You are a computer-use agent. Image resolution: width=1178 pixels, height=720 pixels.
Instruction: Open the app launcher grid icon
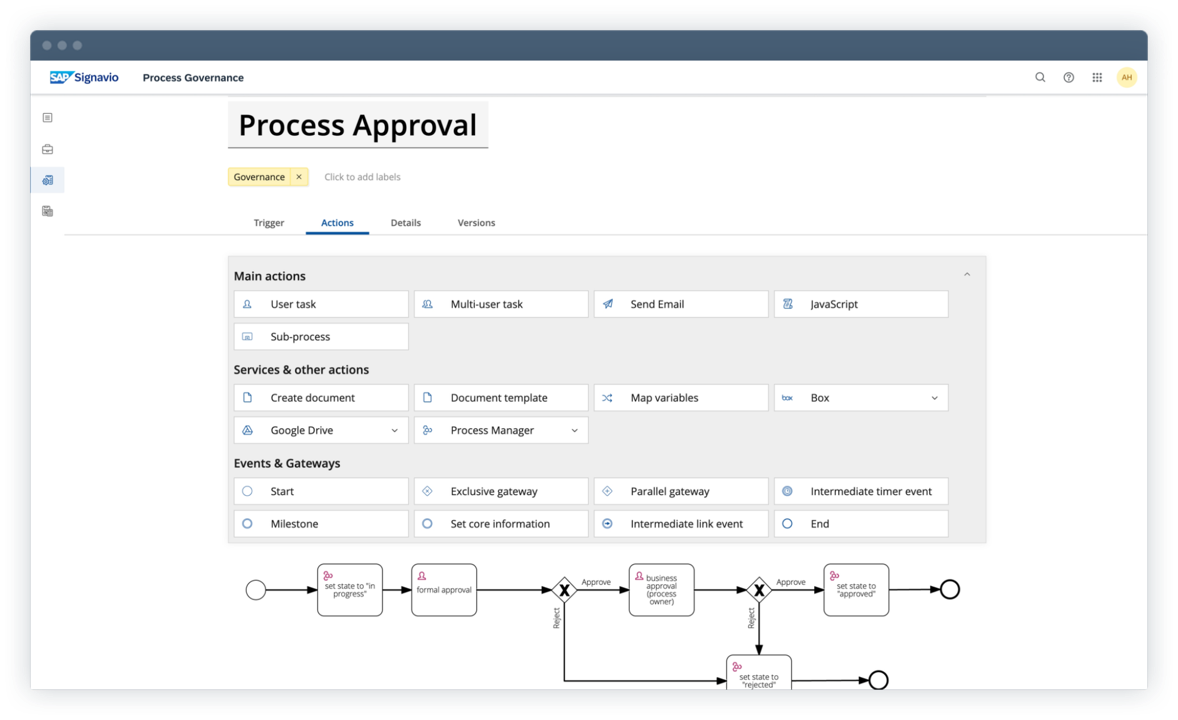tap(1097, 77)
